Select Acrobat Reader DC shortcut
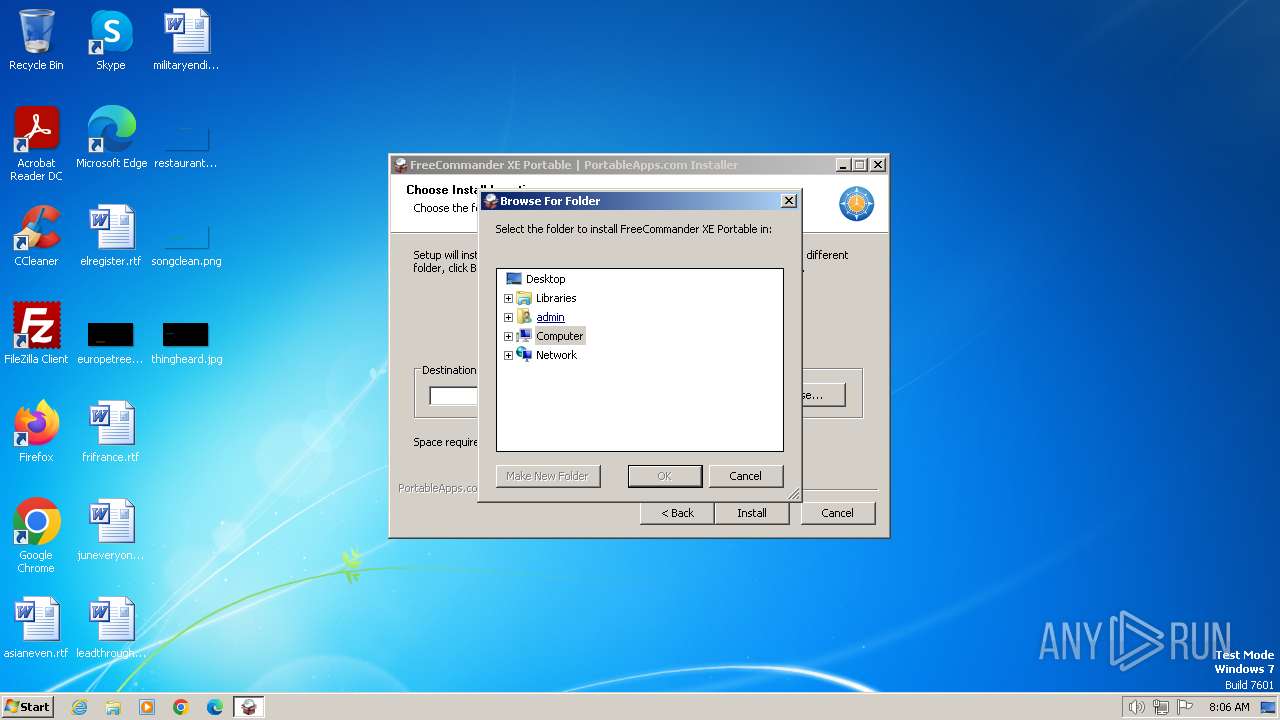This screenshot has height=720, width=1280. click(x=36, y=145)
